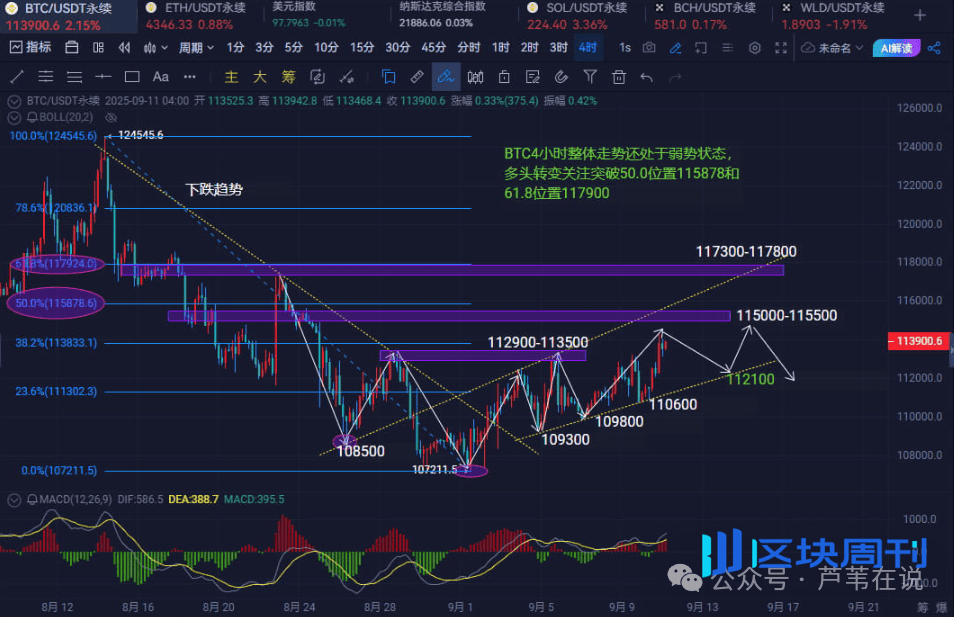This screenshot has height=617, width=954.
Task: Choose the Fibonacci retracement lines tool
Action: click(x=74, y=77)
